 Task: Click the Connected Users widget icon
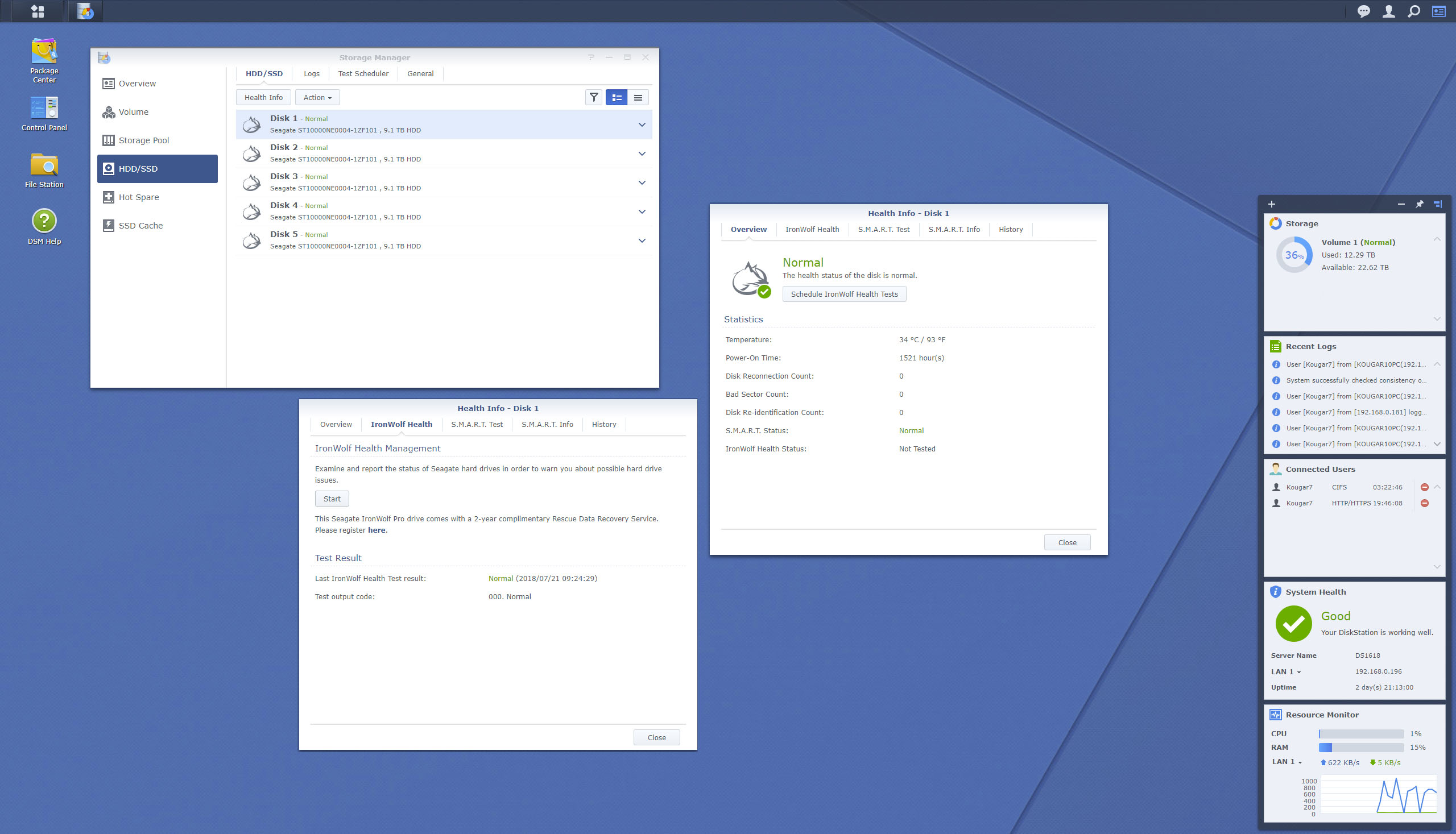click(x=1276, y=469)
